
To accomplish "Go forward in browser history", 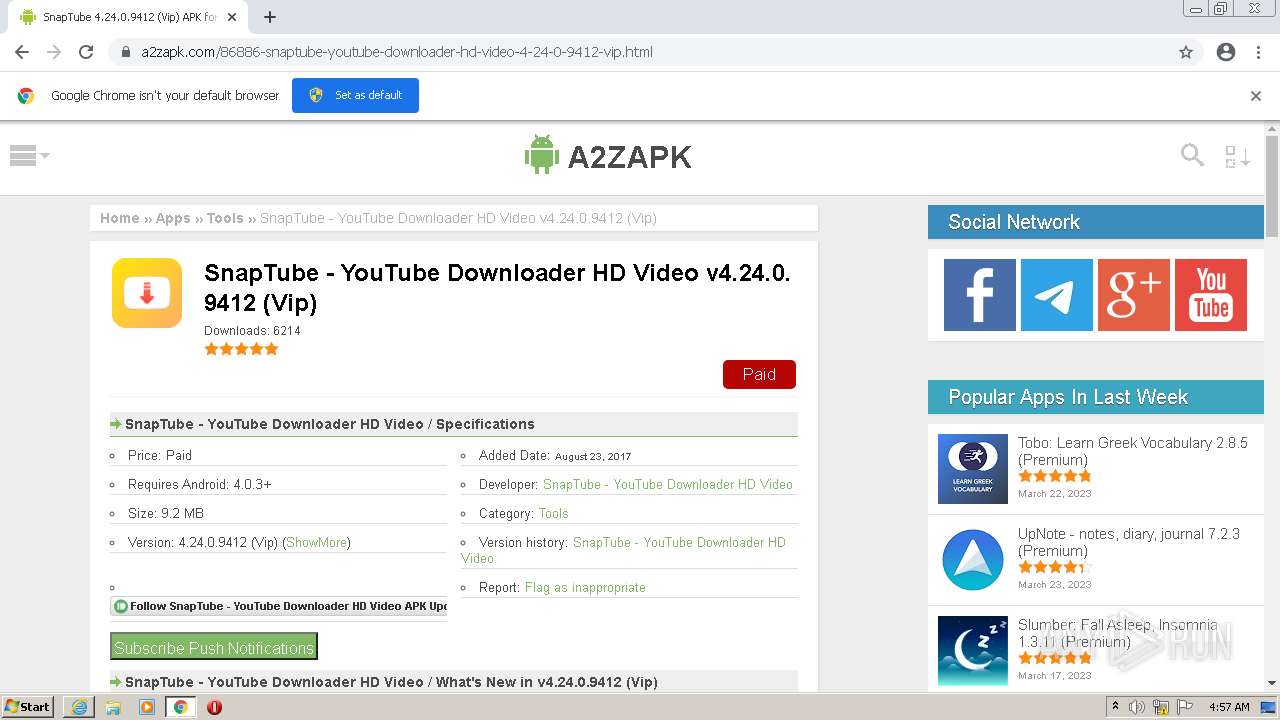I will (x=54, y=52).
